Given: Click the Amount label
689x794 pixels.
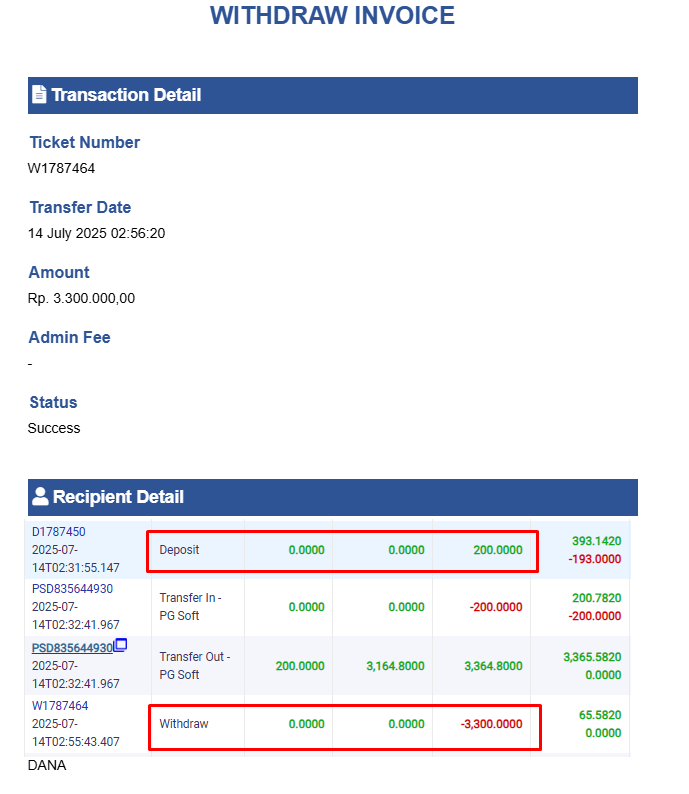Looking at the screenshot, I should (59, 272).
